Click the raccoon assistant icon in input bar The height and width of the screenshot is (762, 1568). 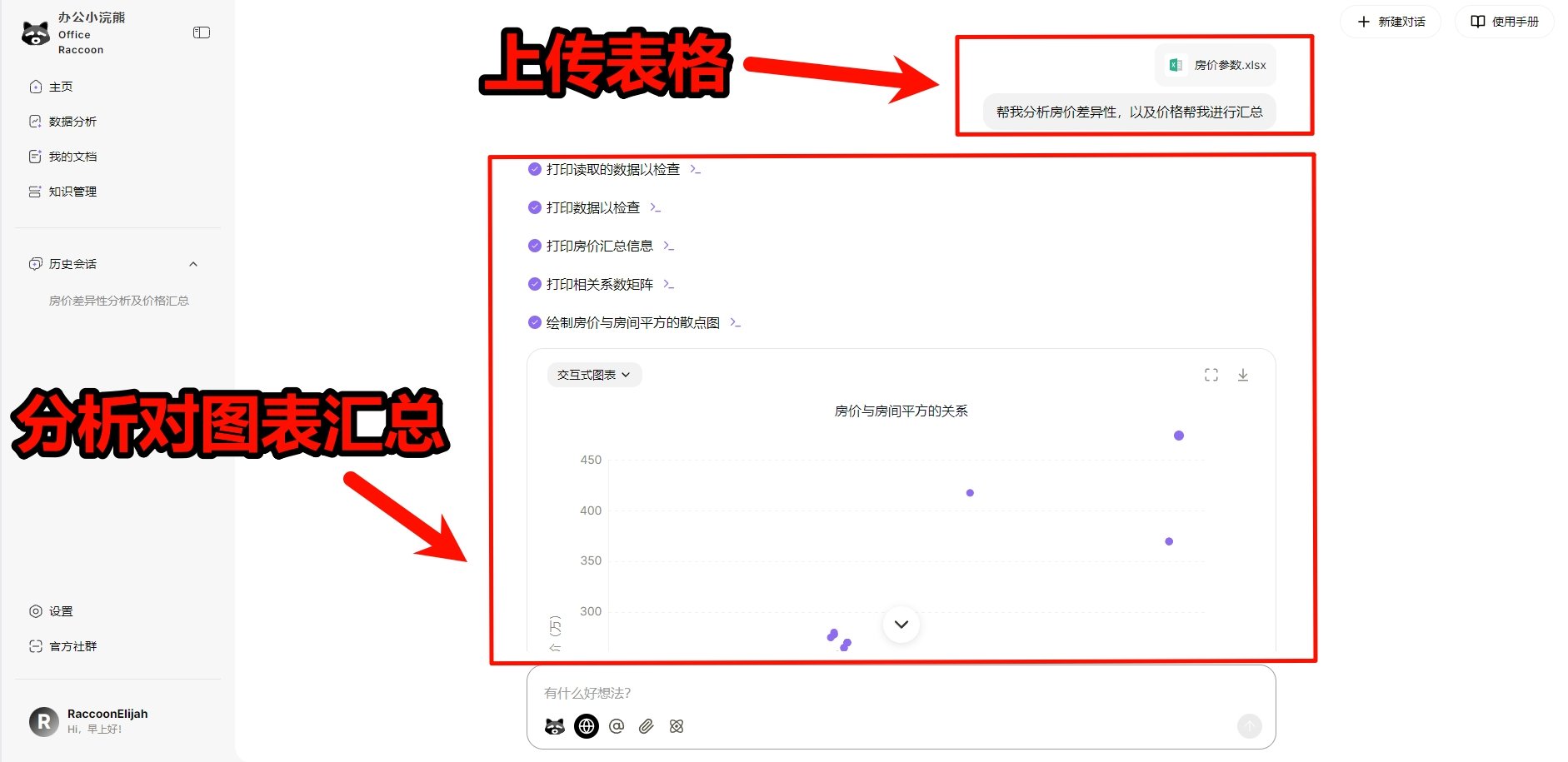click(554, 726)
